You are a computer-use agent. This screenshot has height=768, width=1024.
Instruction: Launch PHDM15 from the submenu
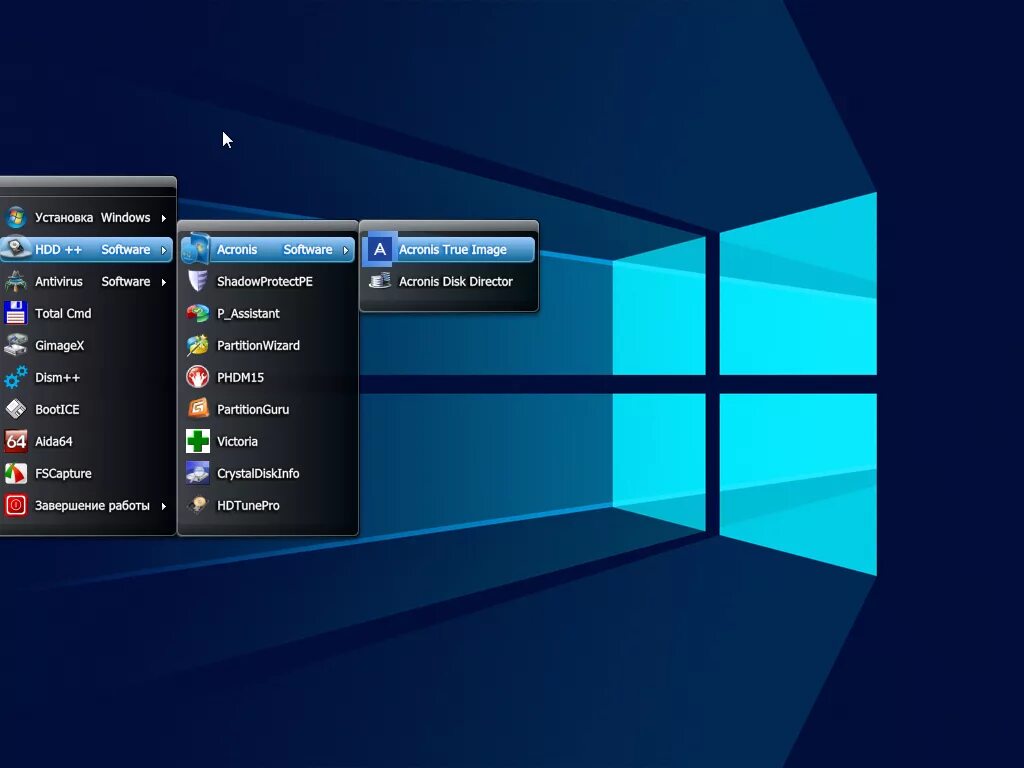268,377
